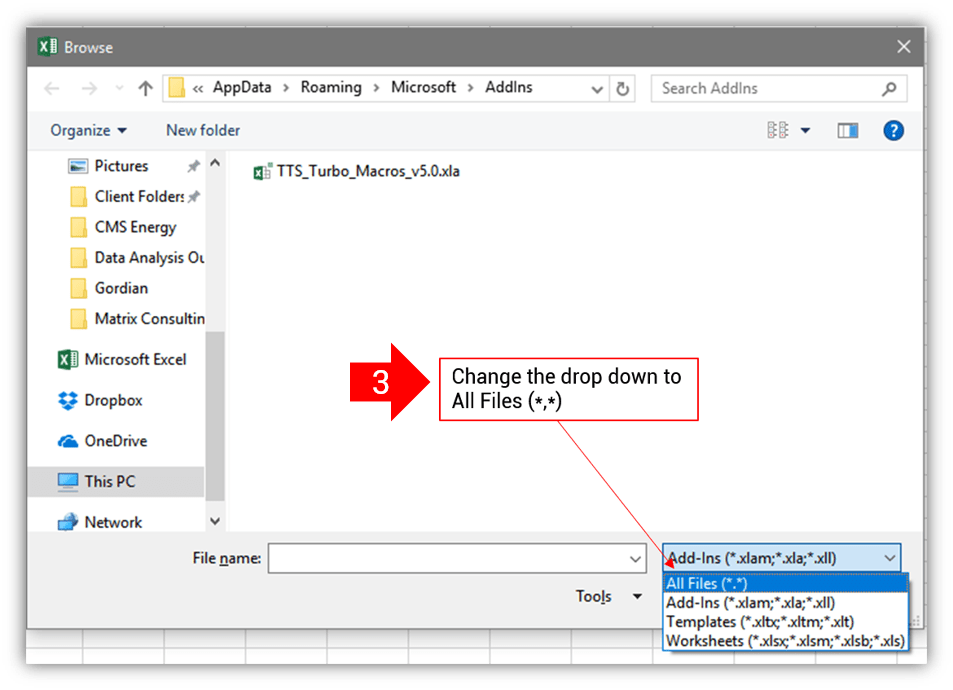Click the New folder button

click(x=203, y=130)
